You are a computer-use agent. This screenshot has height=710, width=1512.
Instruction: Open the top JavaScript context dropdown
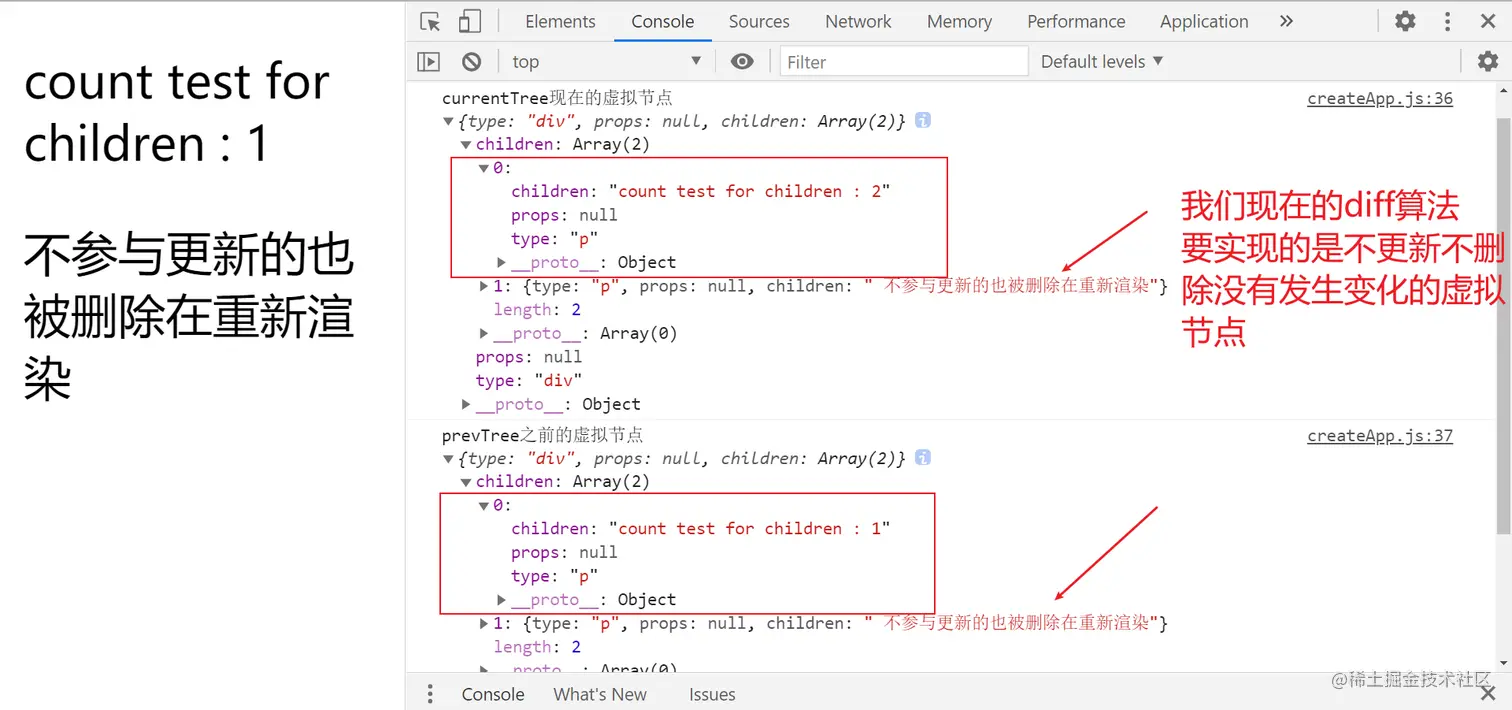click(606, 62)
